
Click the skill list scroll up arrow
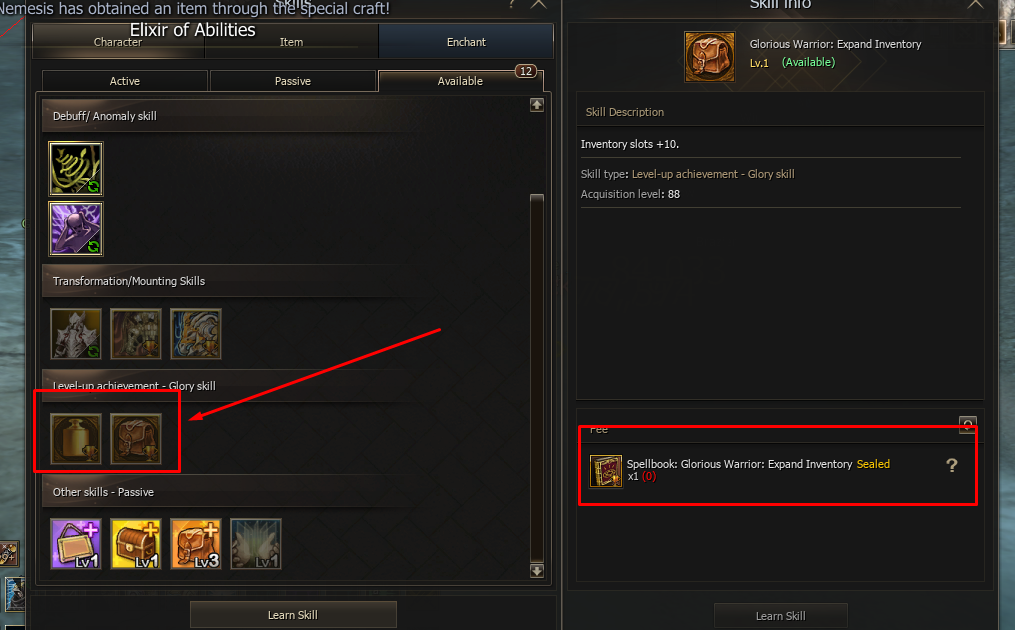(537, 105)
